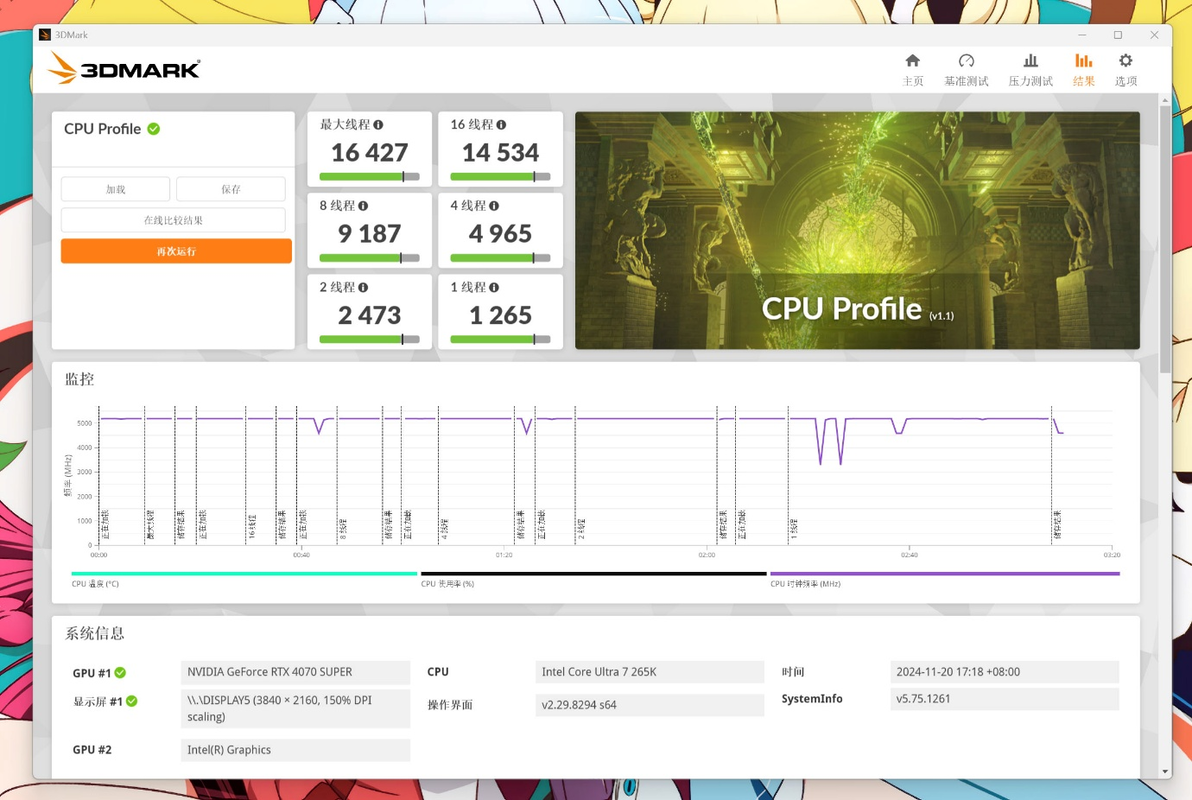Click the CPU Profile preview image
This screenshot has height=800, width=1192.
point(858,230)
